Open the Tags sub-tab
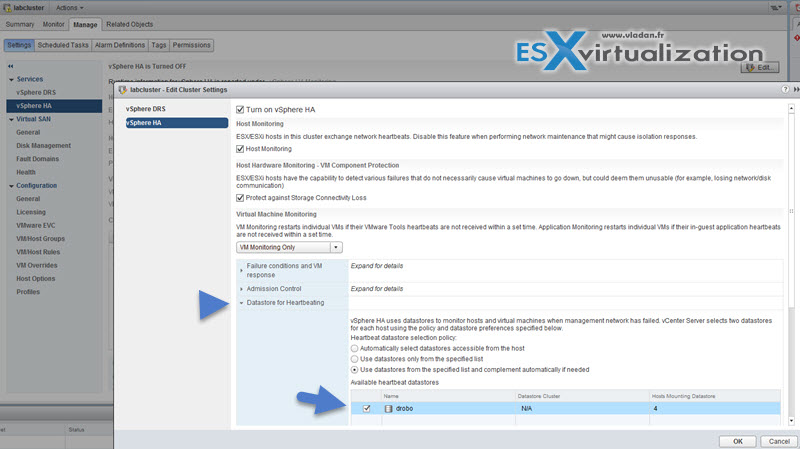The image size is (800, 449). click(x=159, y=45)
